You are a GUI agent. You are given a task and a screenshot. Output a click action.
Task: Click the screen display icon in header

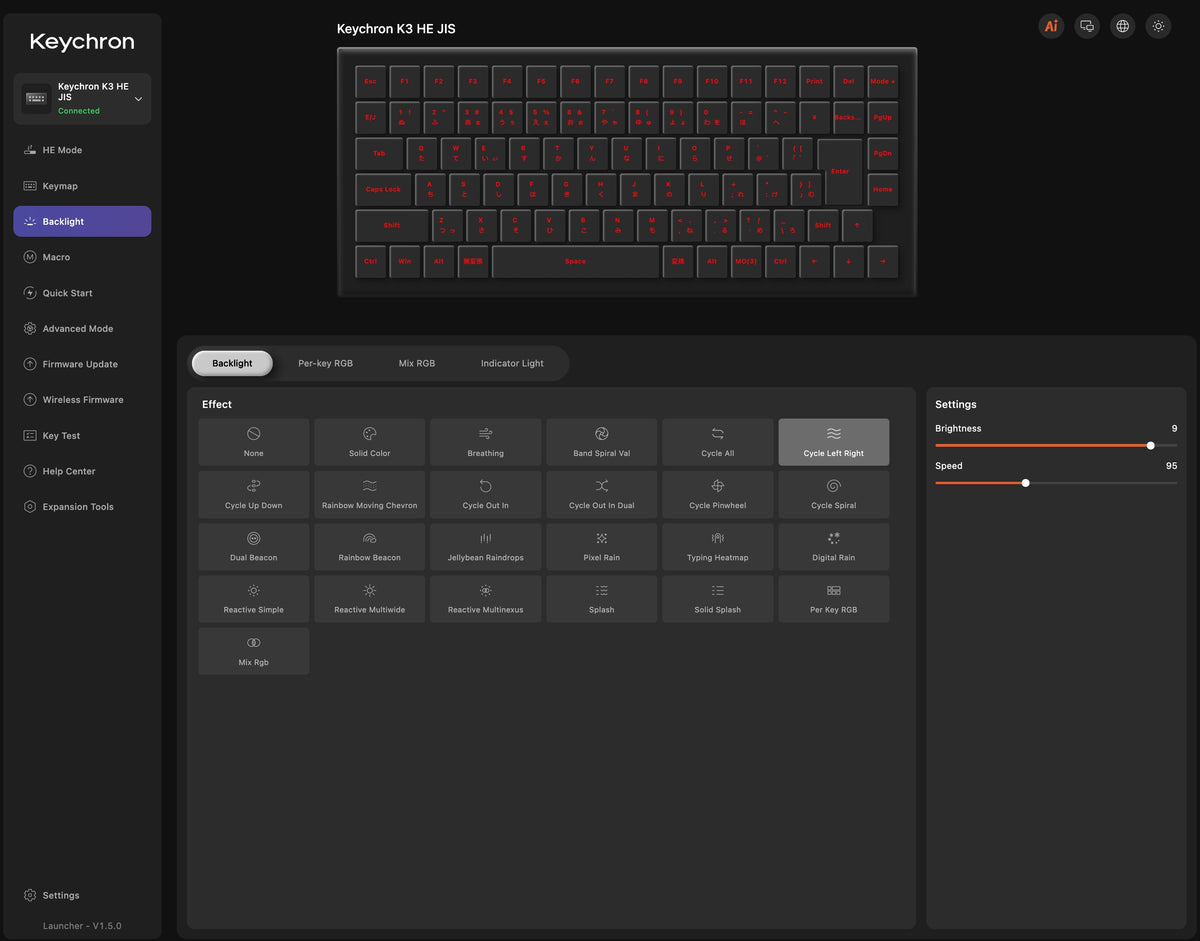(x=1087, y=26)
